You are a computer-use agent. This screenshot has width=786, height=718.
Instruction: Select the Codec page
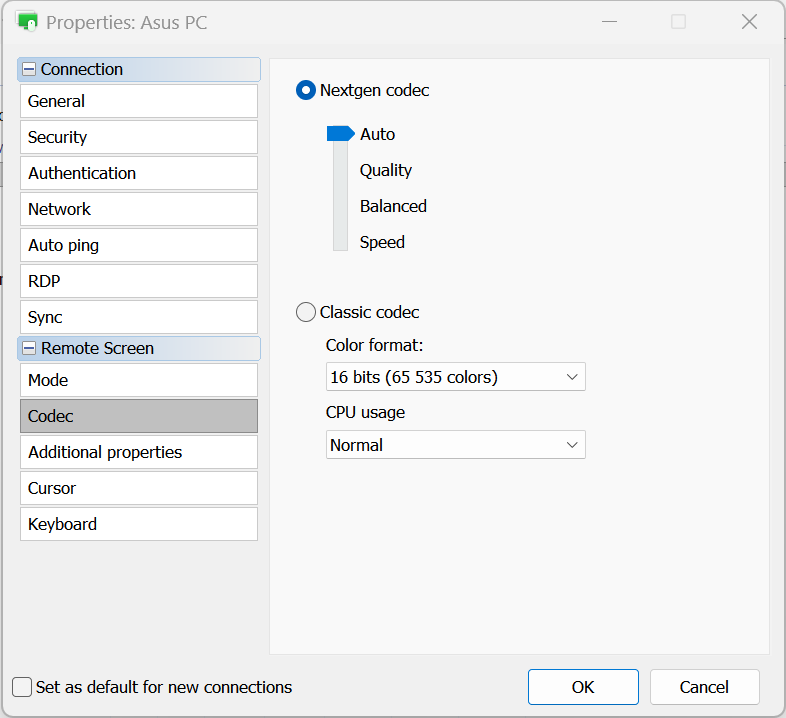tap(139, 416)
